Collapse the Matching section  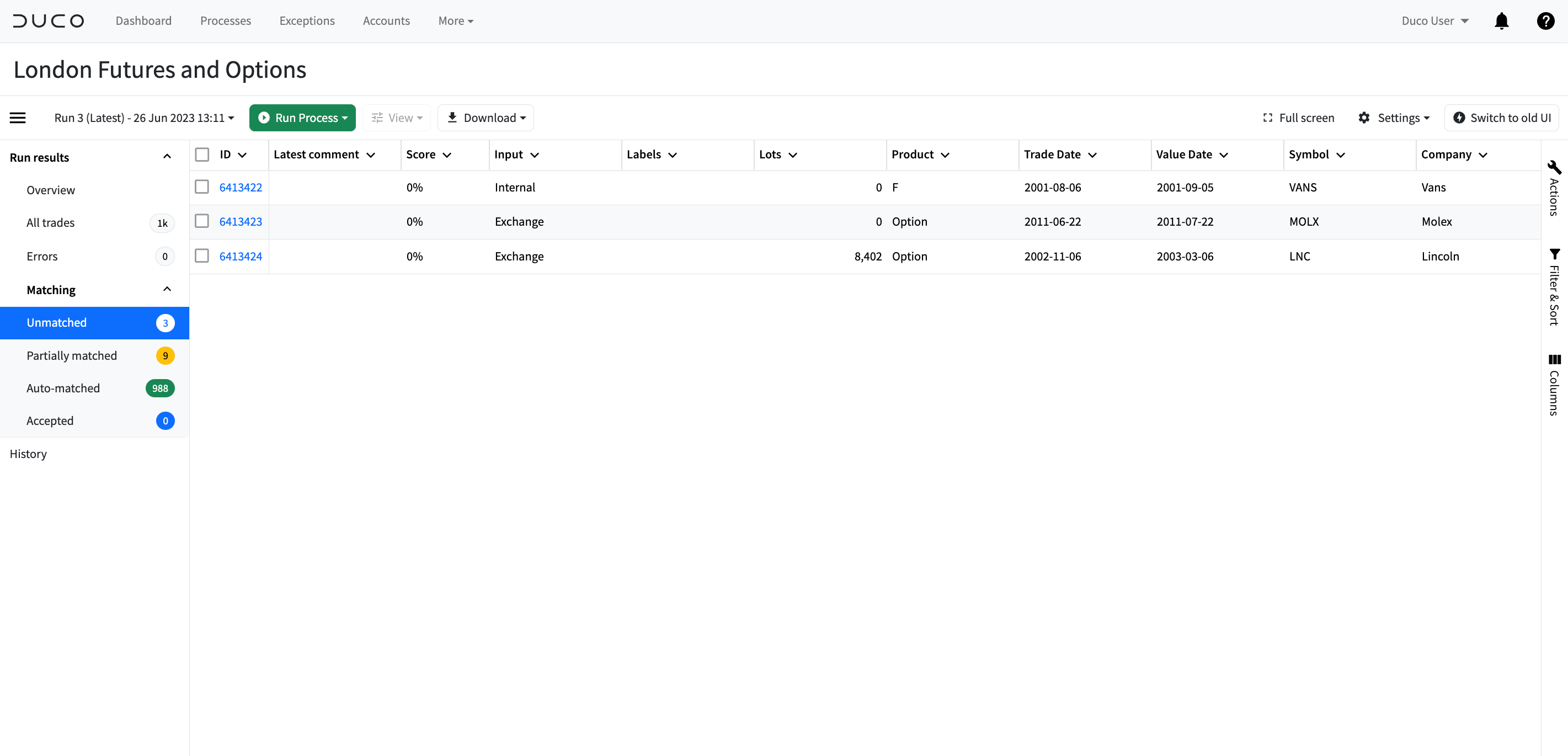pos(167,289)
